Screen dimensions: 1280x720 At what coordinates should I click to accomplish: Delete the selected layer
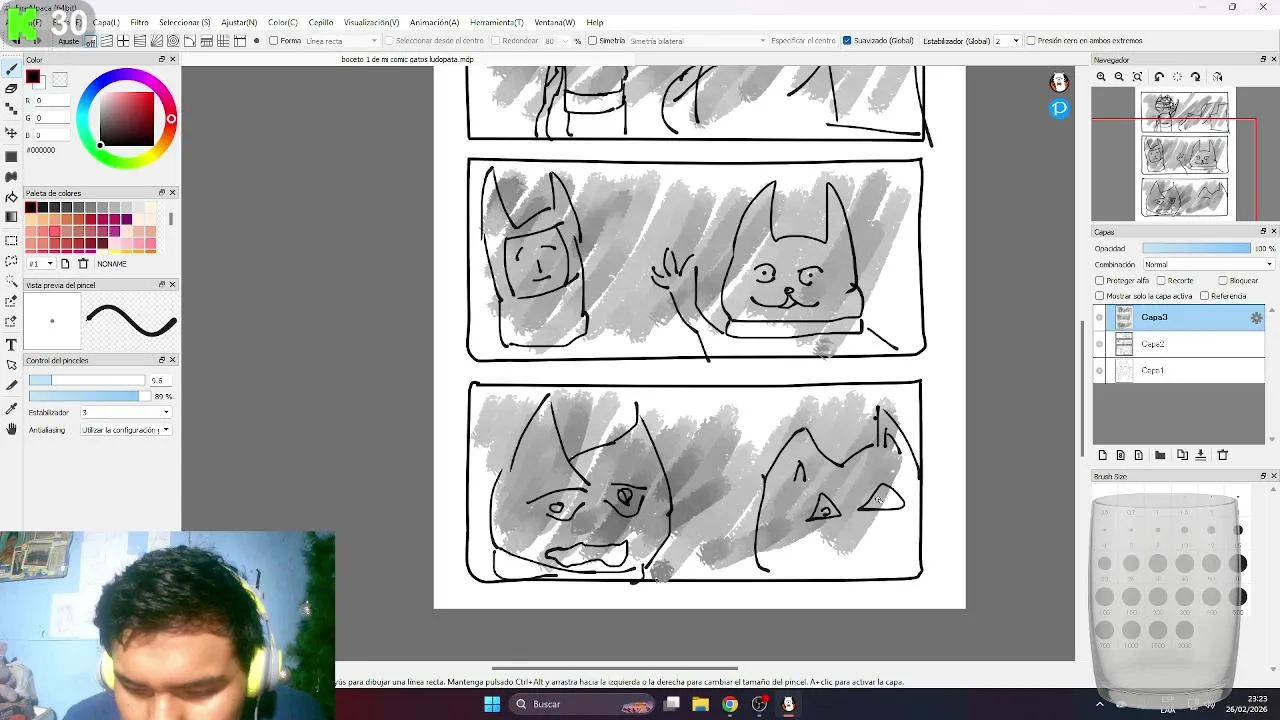point(1222,455)
